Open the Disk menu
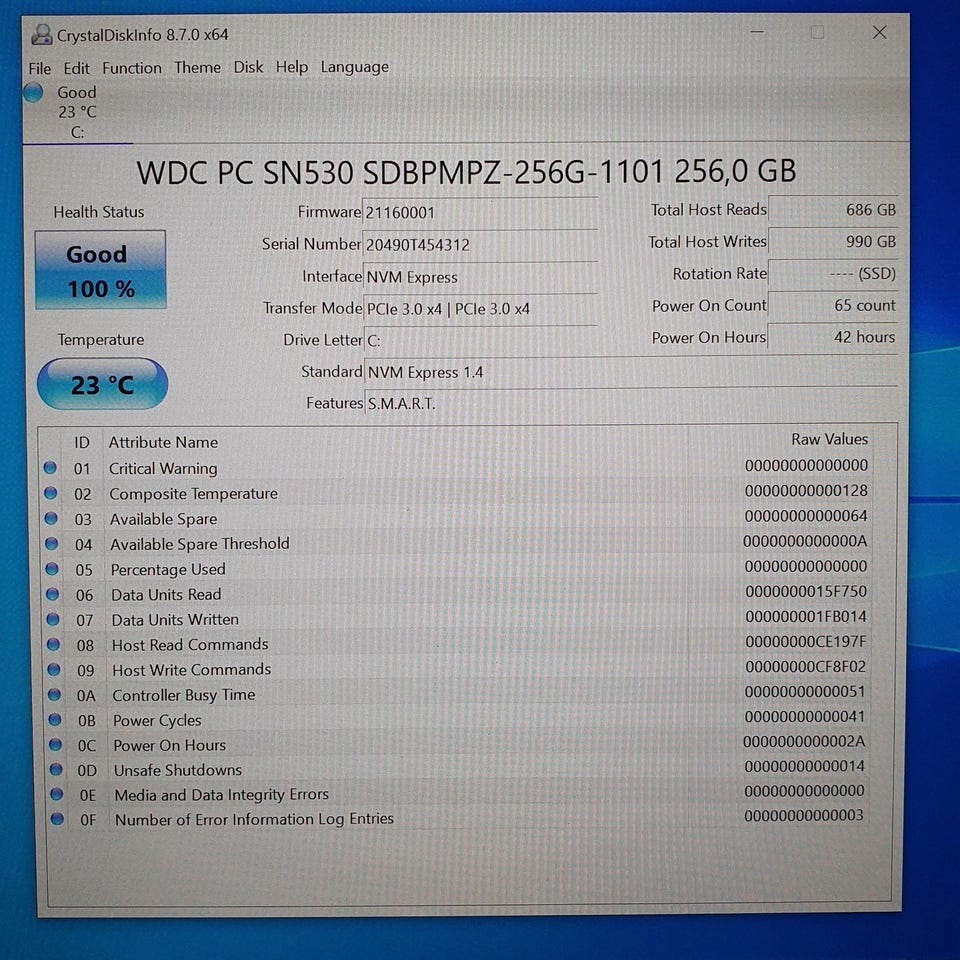Screen dimensions: 960x960 248,67
